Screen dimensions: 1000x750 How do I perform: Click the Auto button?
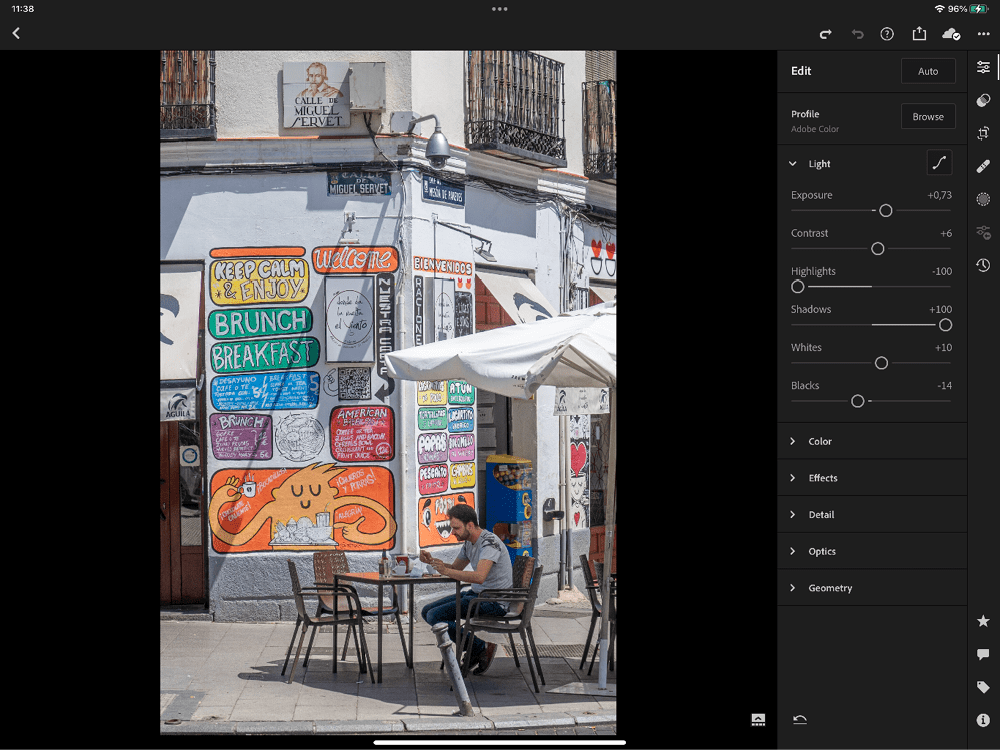[x=928, y=71]
